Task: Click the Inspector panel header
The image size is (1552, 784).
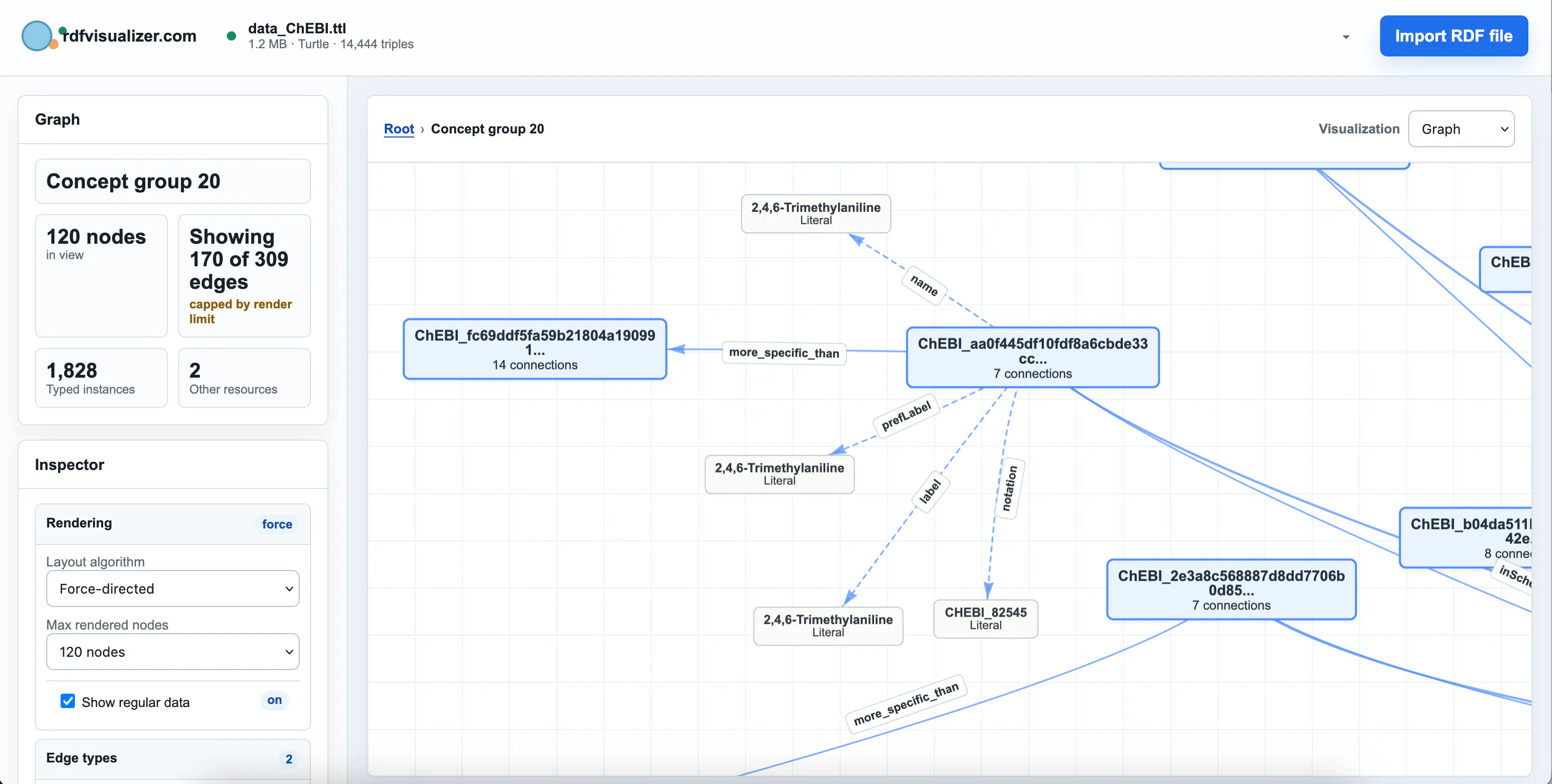Action: pos(173,465)
